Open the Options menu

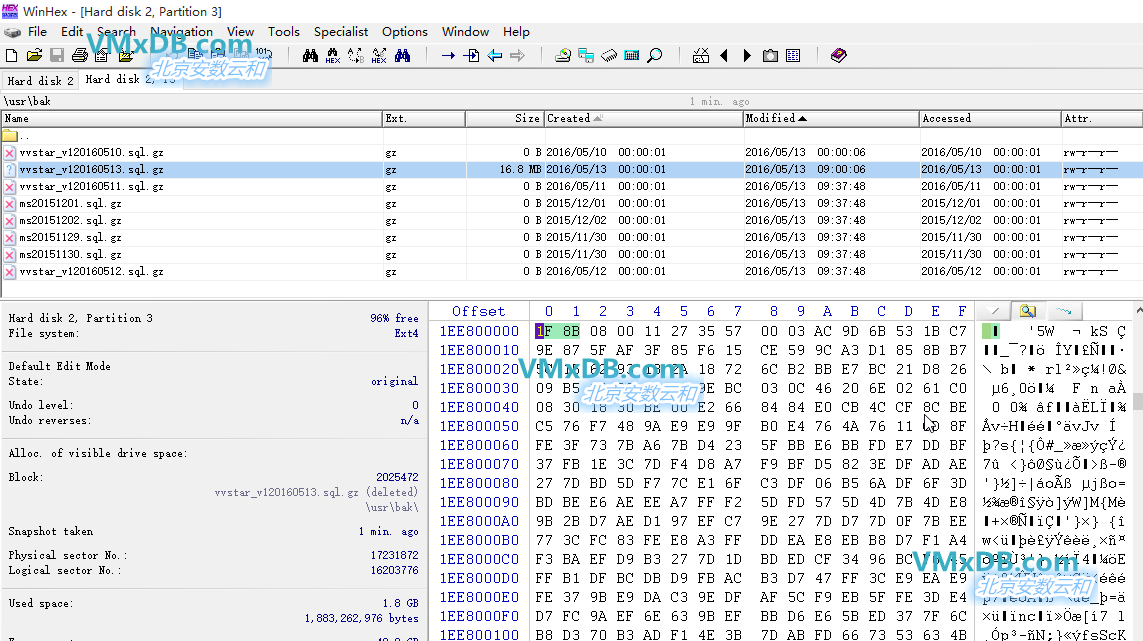tap(405, 31)
